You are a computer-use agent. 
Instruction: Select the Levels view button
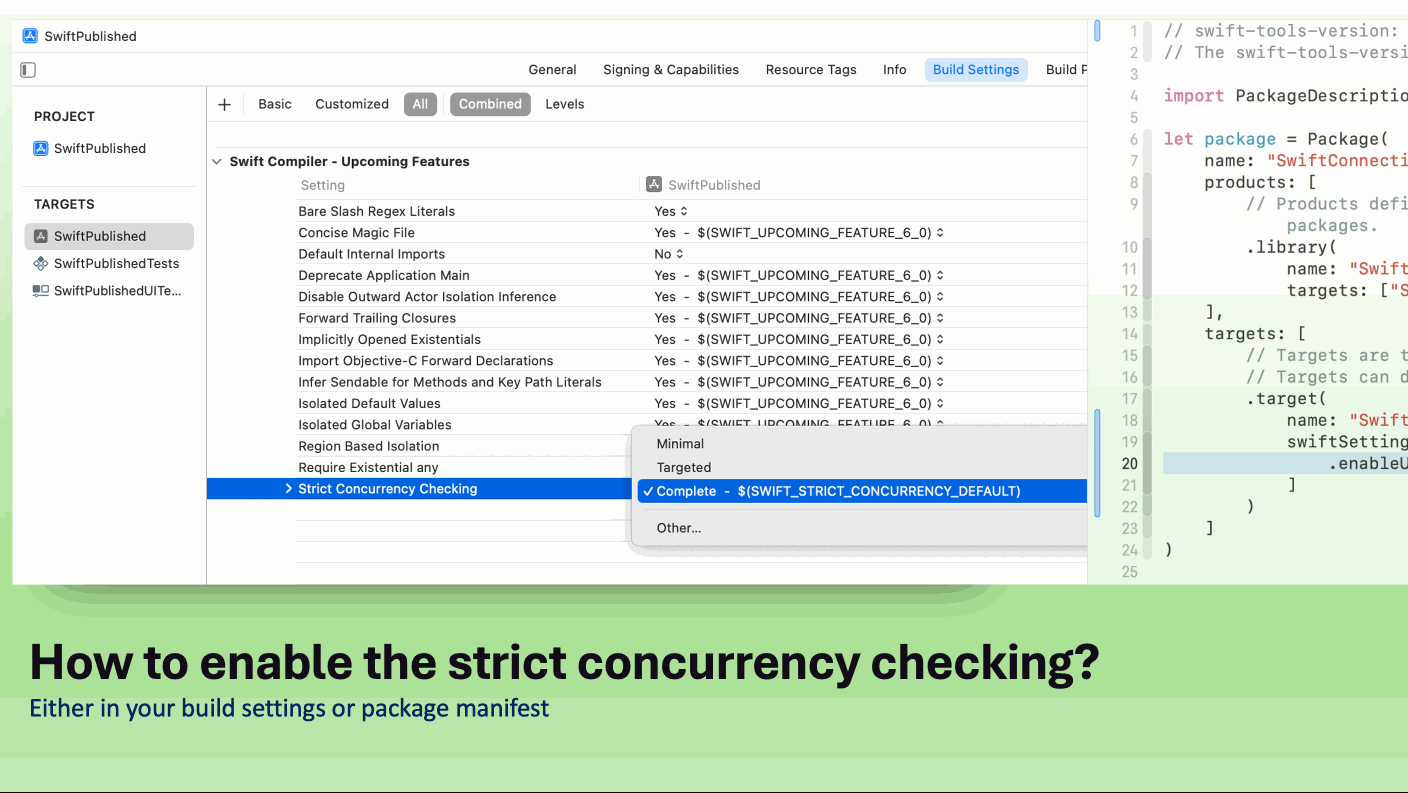pyautogui.click(x=565, y=104)
